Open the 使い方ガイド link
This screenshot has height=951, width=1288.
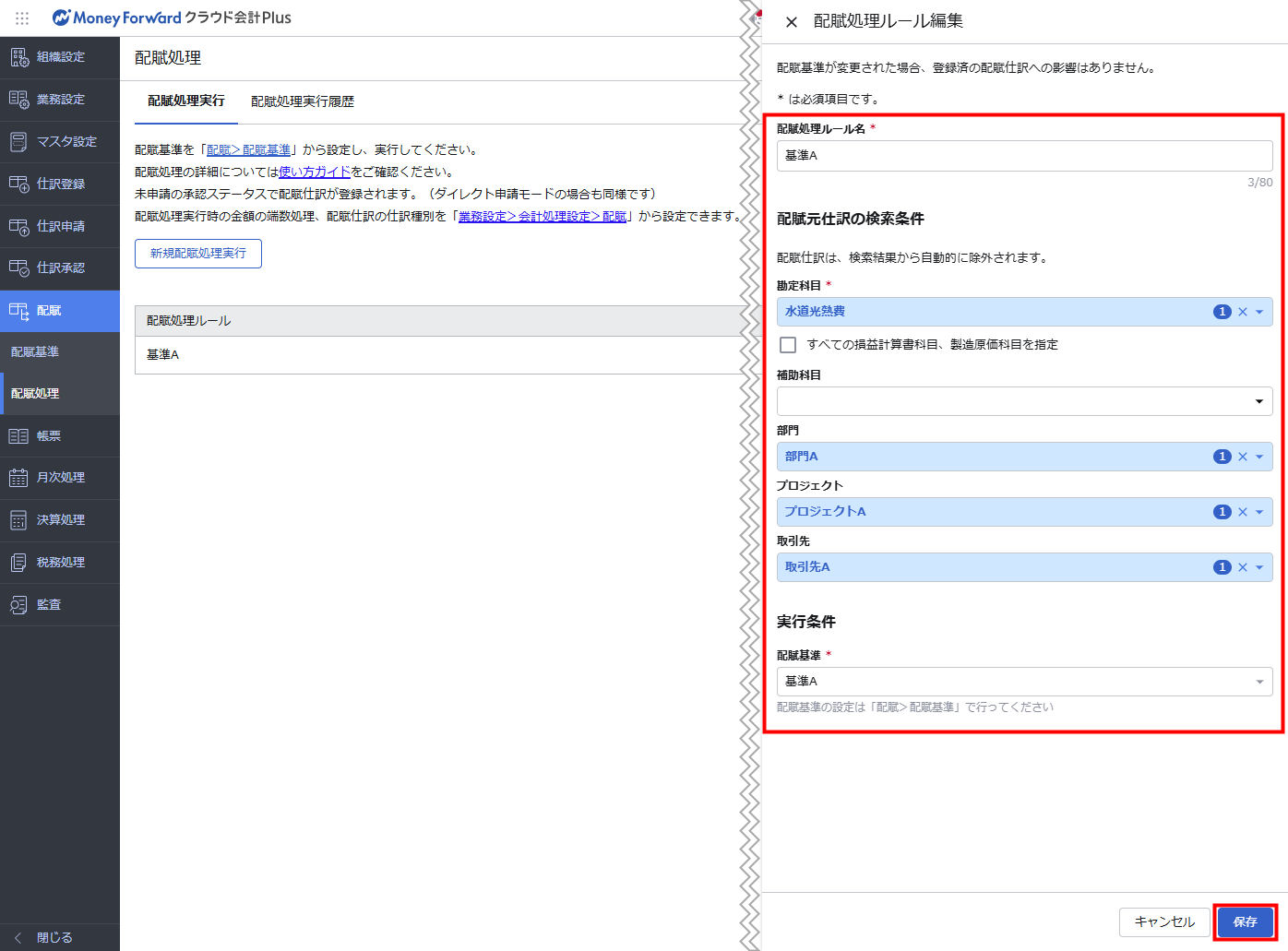point(315,172)
